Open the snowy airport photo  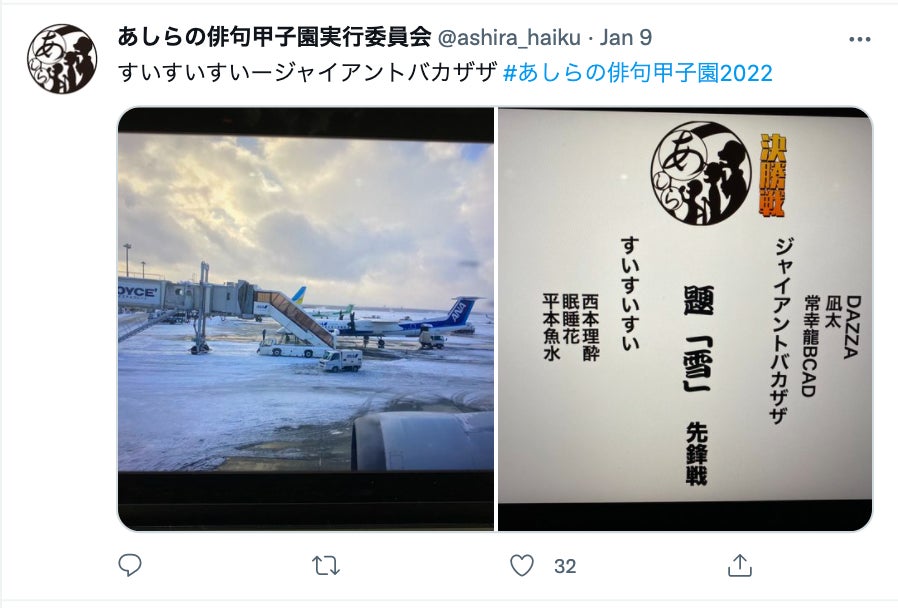click(306, 319)
